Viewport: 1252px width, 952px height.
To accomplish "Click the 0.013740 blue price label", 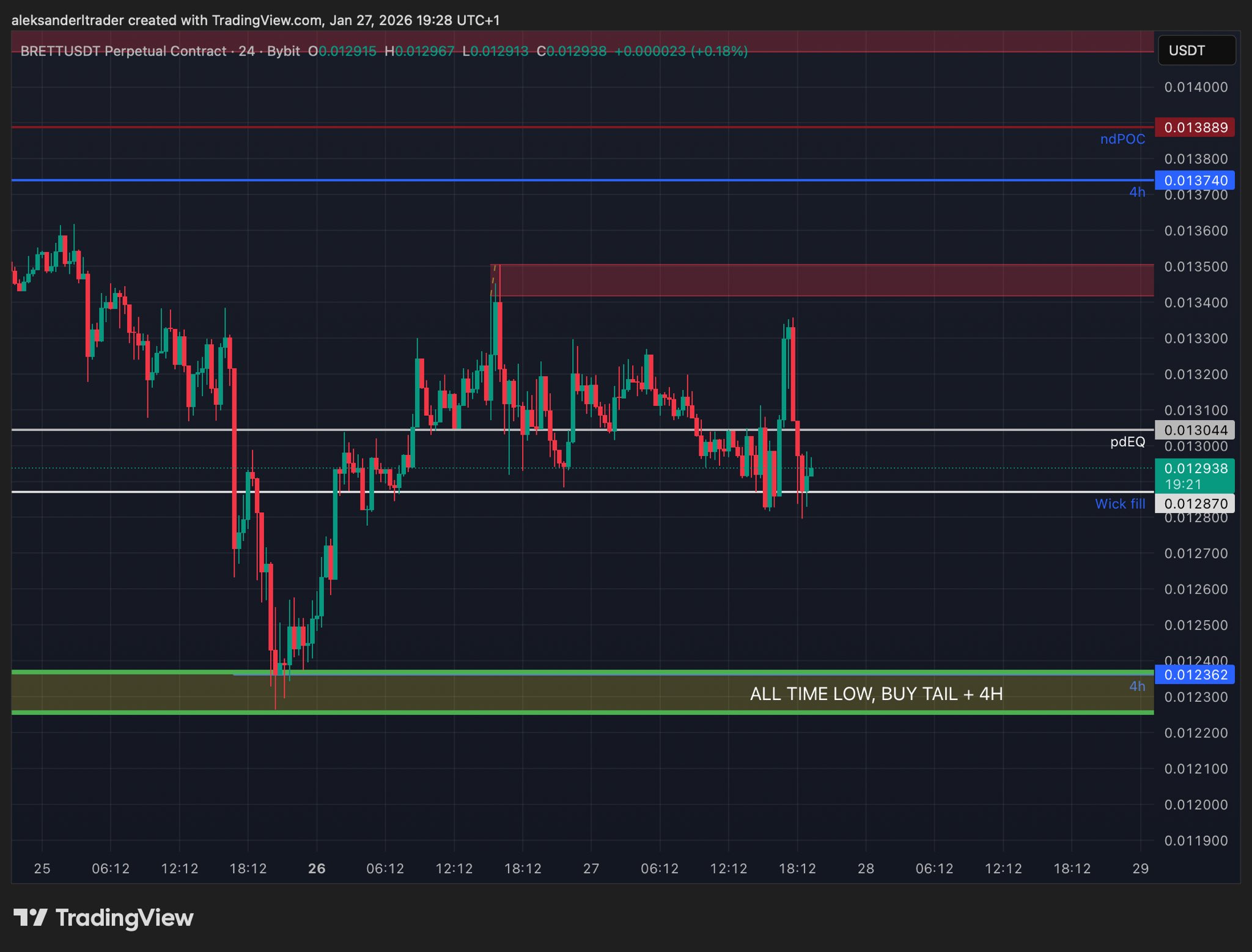I will [x=1195, y=180].
